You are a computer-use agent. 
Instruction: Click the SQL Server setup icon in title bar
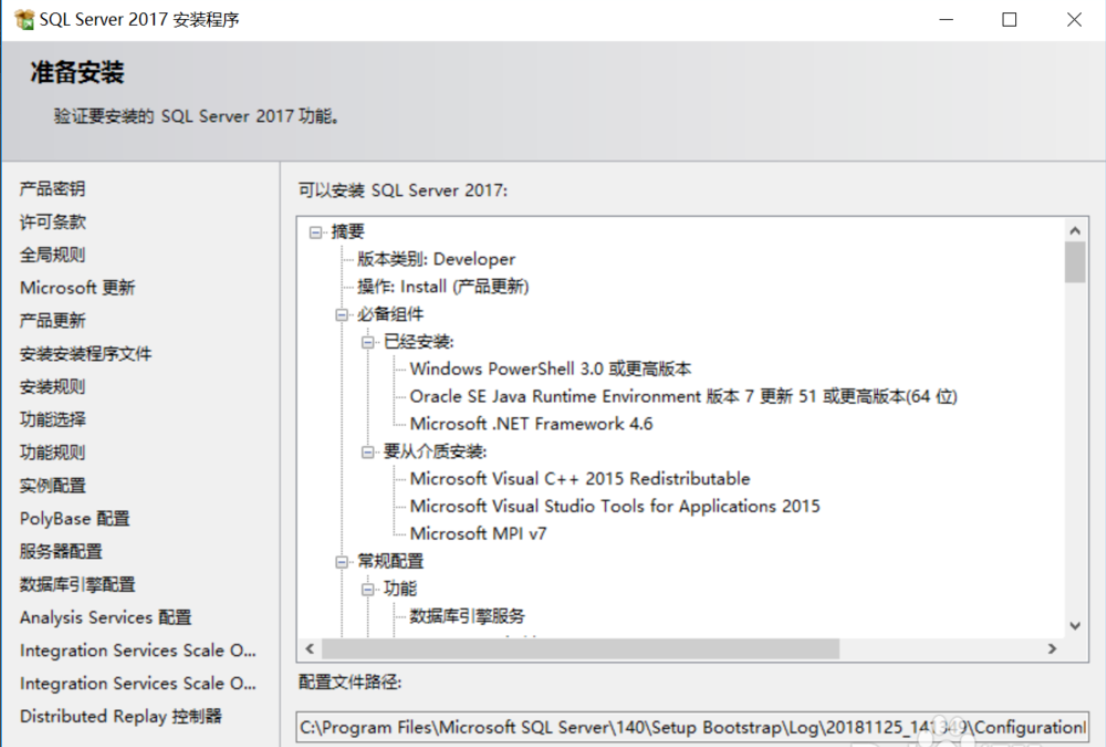pyautogui.click(x=25, y=18)
